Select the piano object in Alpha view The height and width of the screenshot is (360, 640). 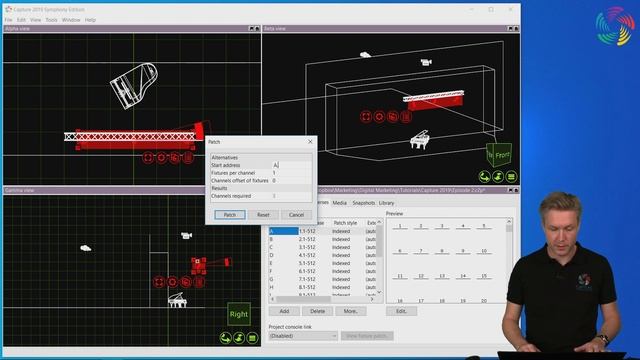click(x=134, y=86)
